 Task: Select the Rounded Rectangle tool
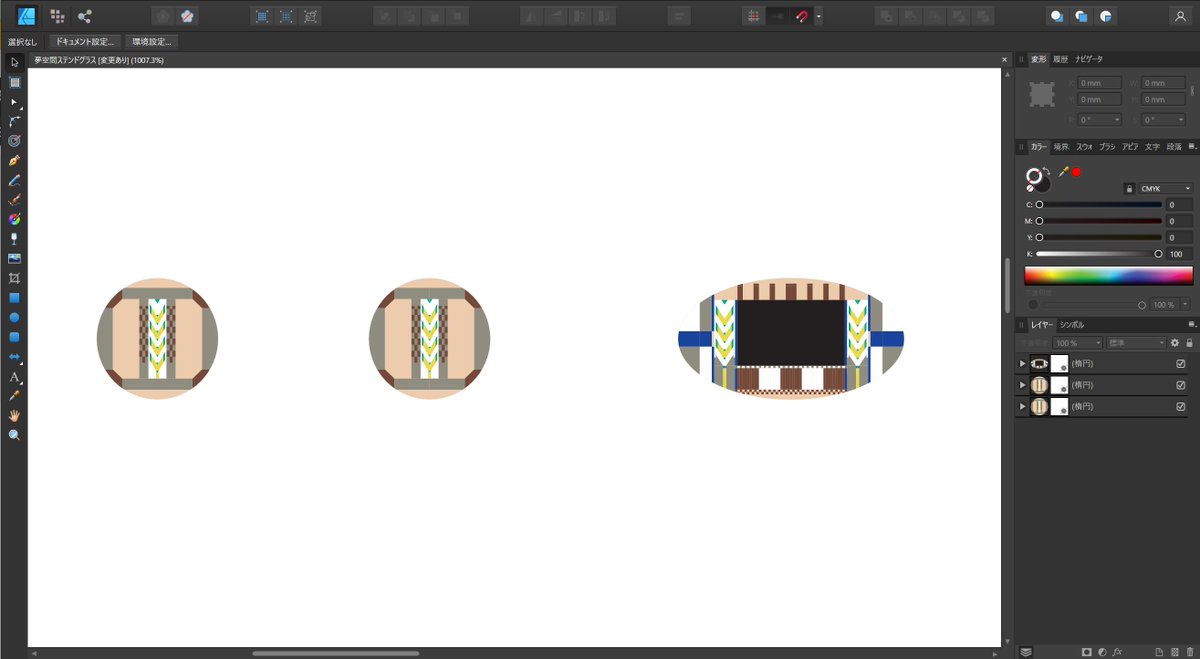click(14, 337)
